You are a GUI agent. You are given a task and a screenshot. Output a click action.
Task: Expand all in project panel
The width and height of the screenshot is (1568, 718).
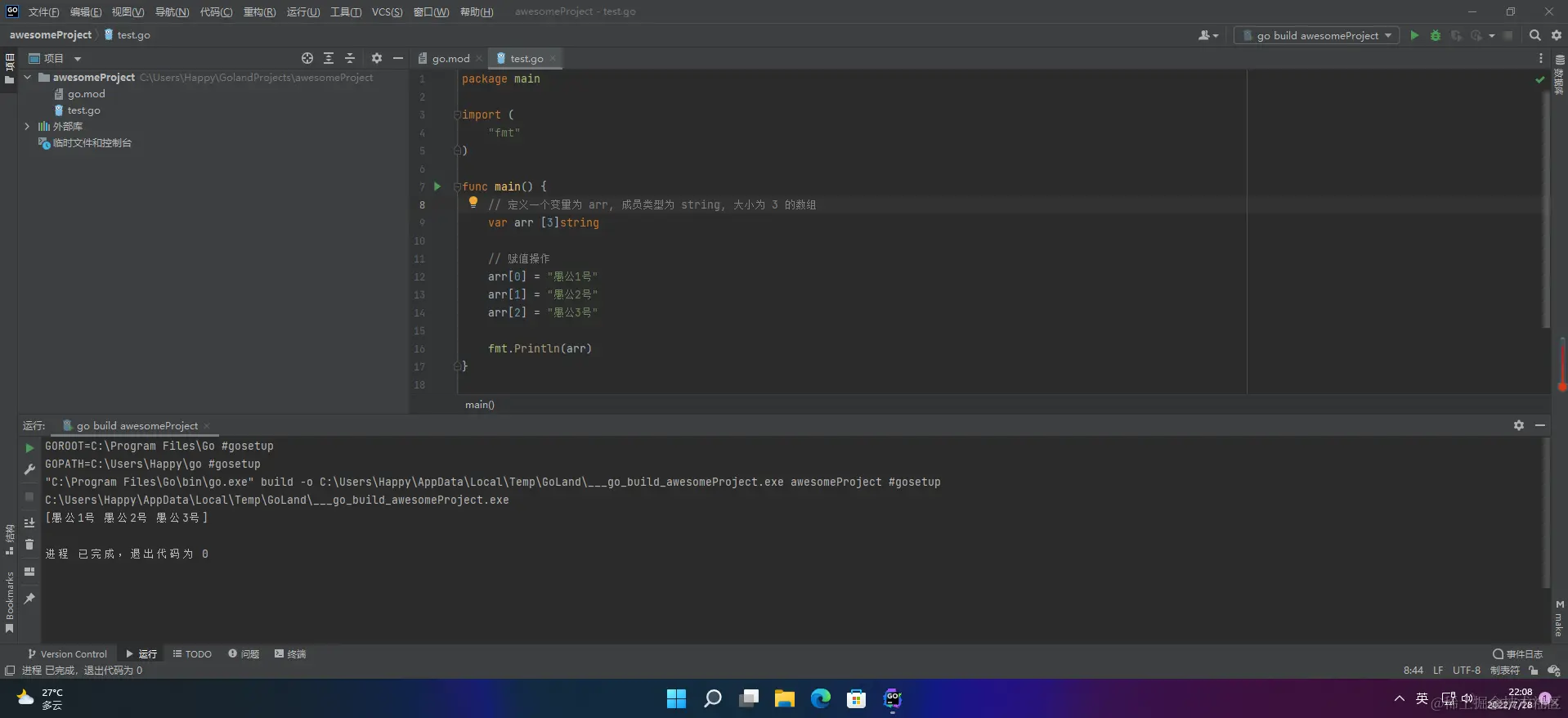(x=329, y=58)
